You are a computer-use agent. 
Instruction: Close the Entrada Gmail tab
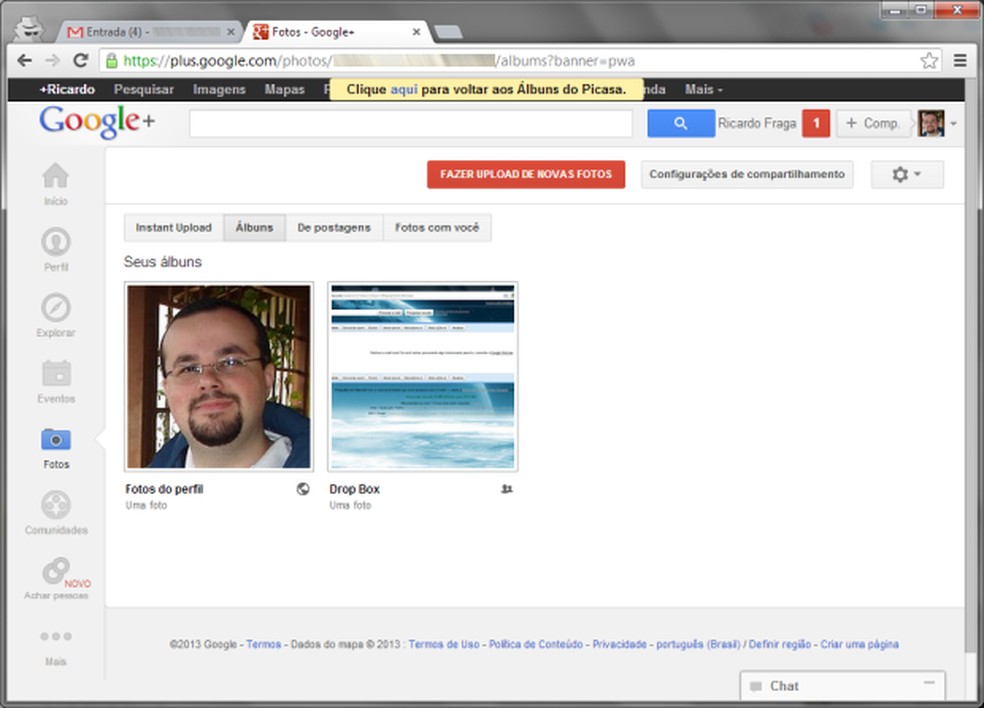point(230,31)
